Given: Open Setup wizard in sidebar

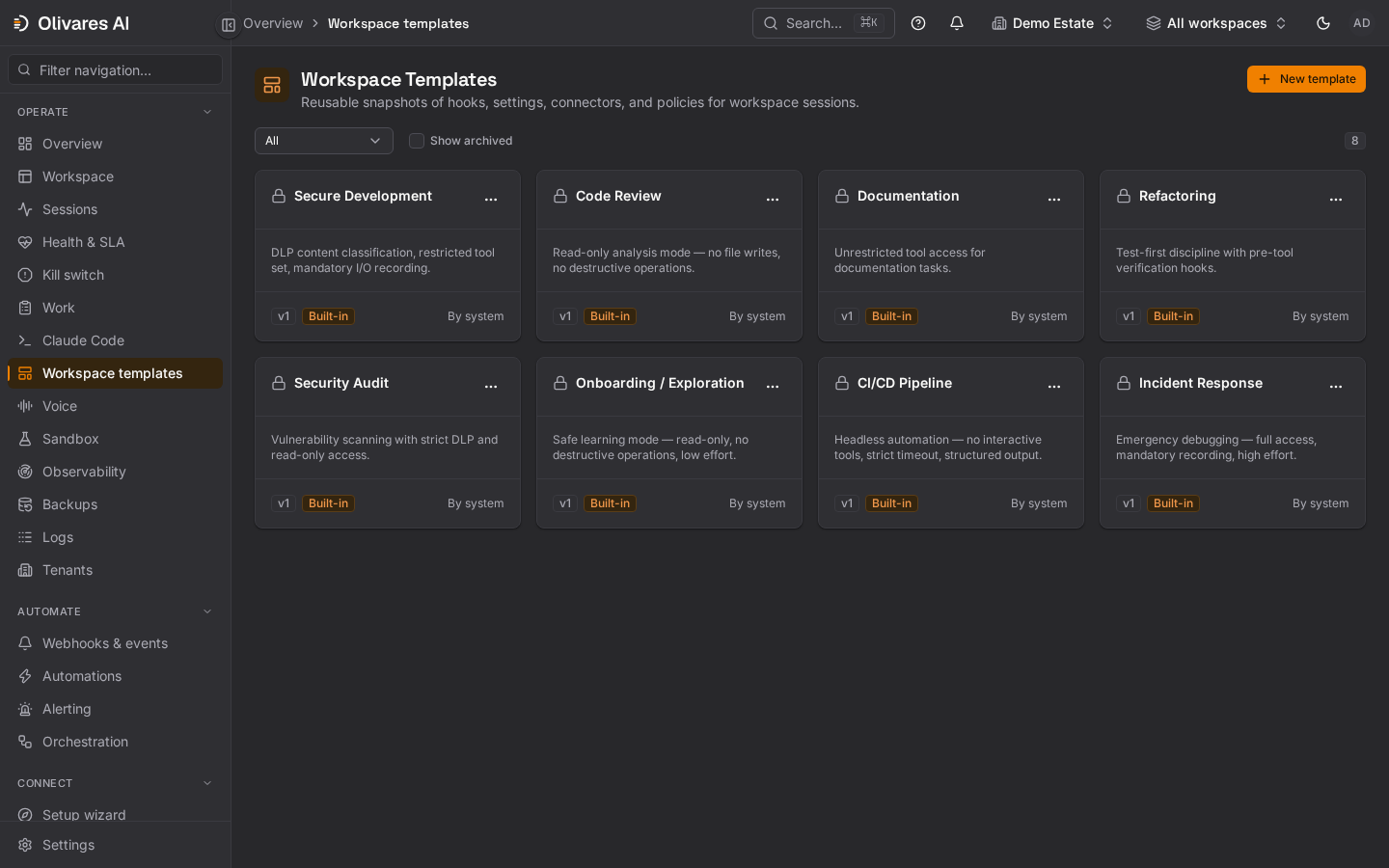Looking at the screenshot, I should tap(115, 815).
